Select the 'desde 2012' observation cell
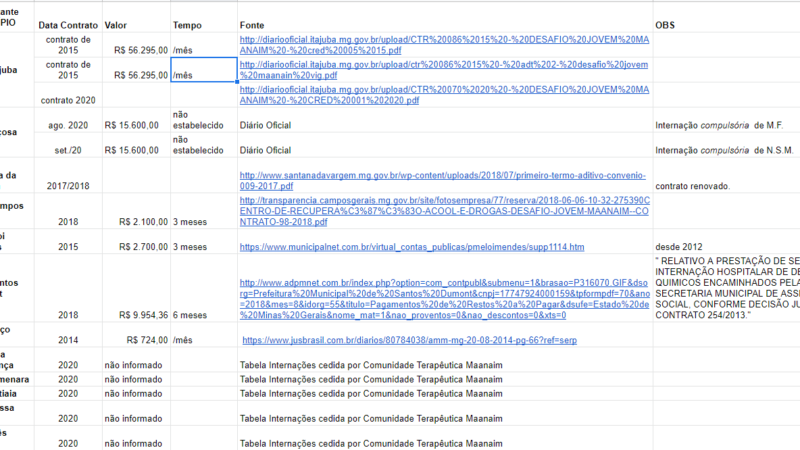This screenshot has width=800, height=450. pos(725,246)
